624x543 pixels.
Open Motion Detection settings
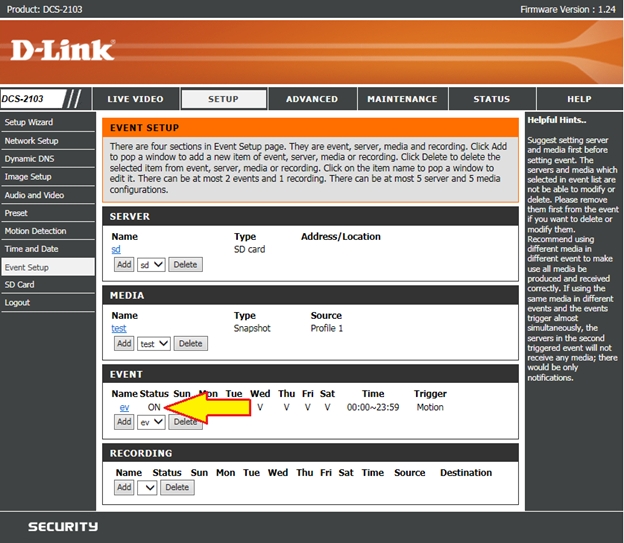pos(36,231)
